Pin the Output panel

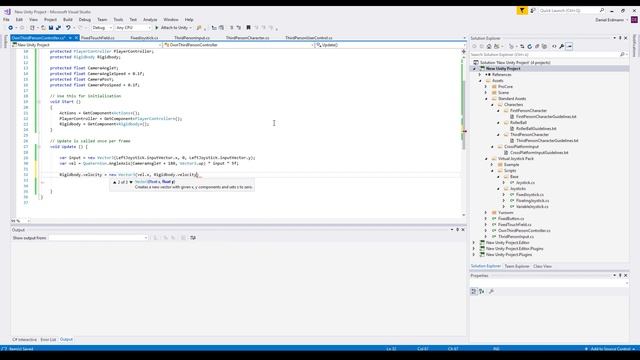[x=457, y=230]
